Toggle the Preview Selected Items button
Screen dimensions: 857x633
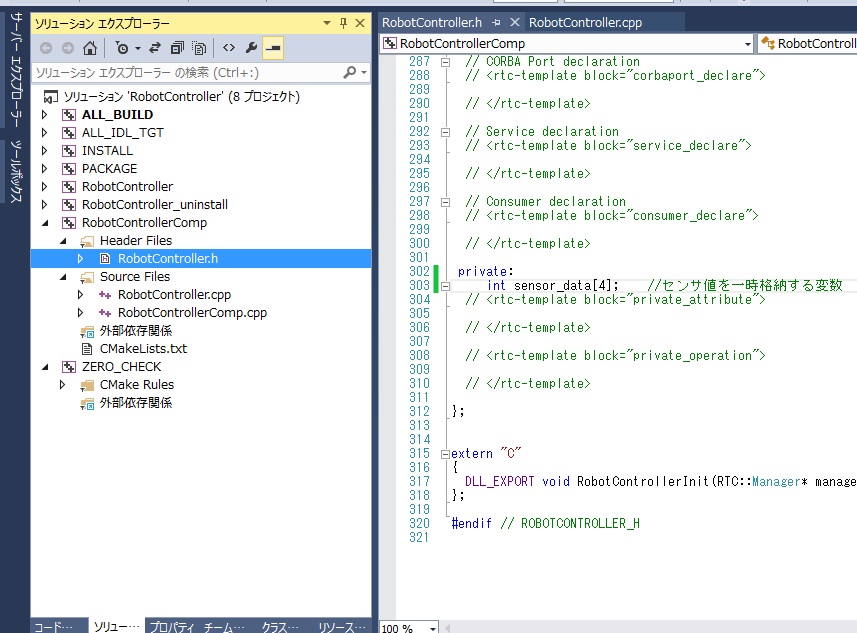tap(273, 48)
